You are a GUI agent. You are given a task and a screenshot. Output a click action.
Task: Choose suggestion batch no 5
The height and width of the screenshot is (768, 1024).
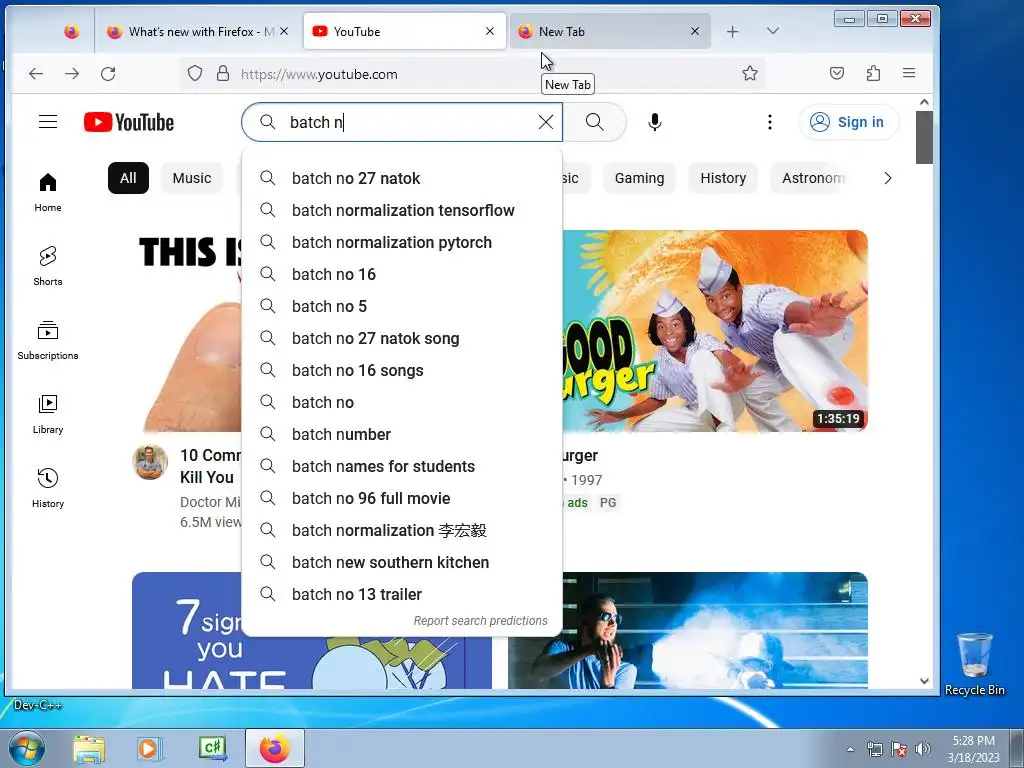pos(402,306)
